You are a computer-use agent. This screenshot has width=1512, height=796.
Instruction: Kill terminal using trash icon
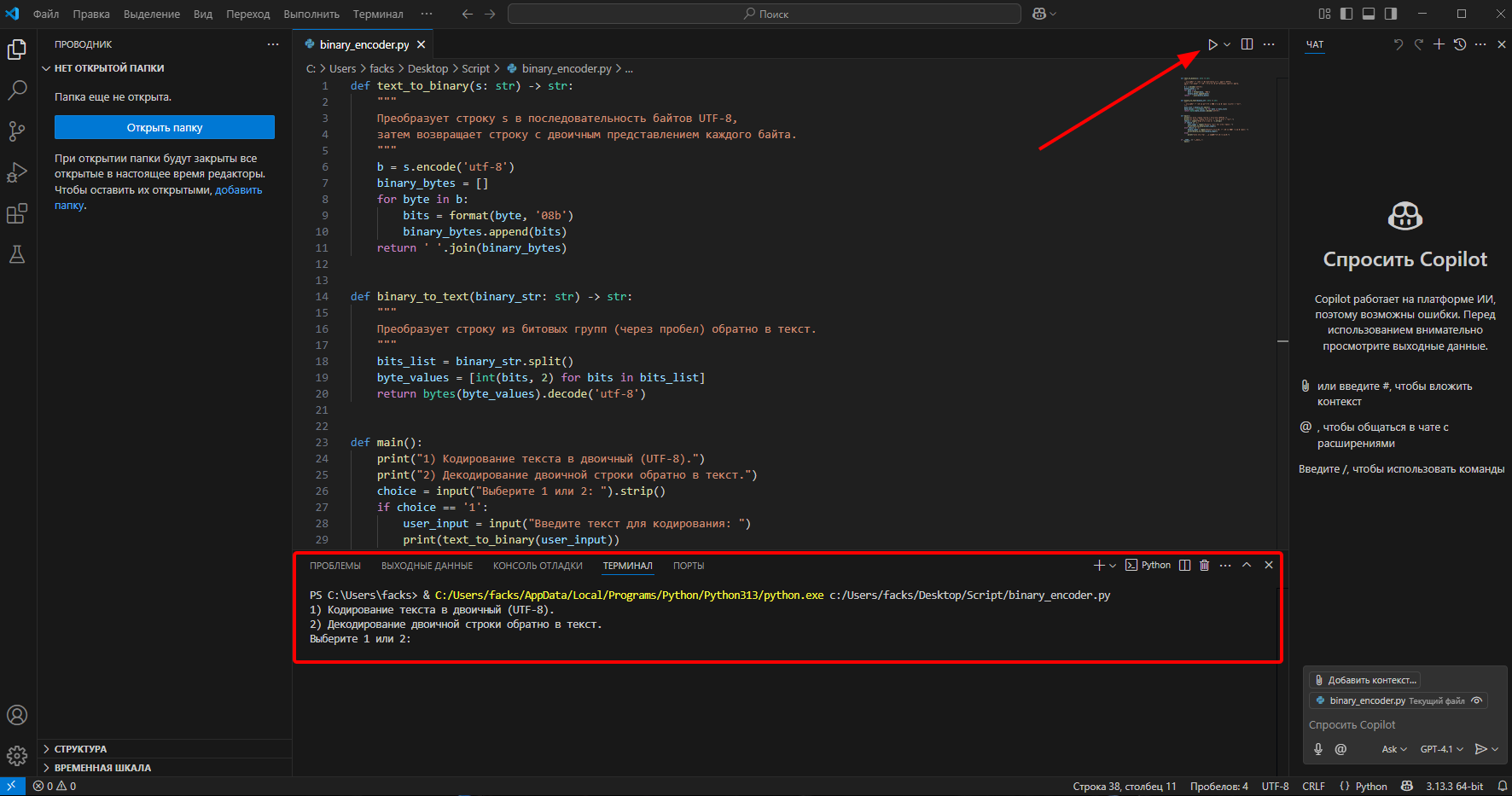click(1204, 566)
